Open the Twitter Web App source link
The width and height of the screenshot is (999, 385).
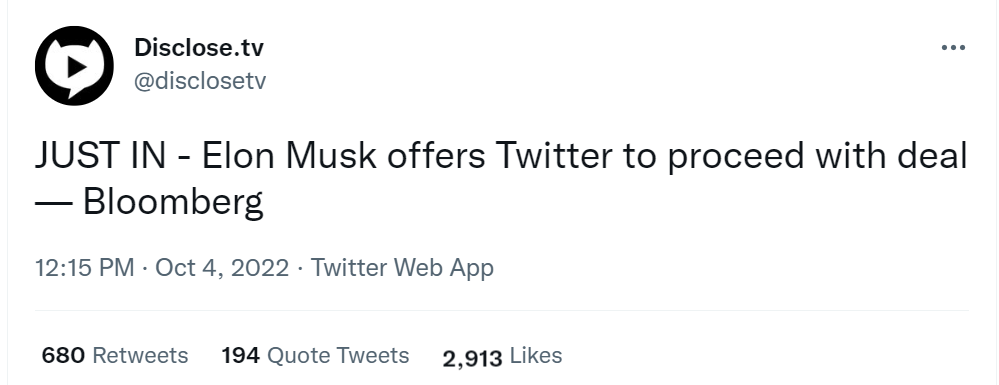(x=402, y=268)
